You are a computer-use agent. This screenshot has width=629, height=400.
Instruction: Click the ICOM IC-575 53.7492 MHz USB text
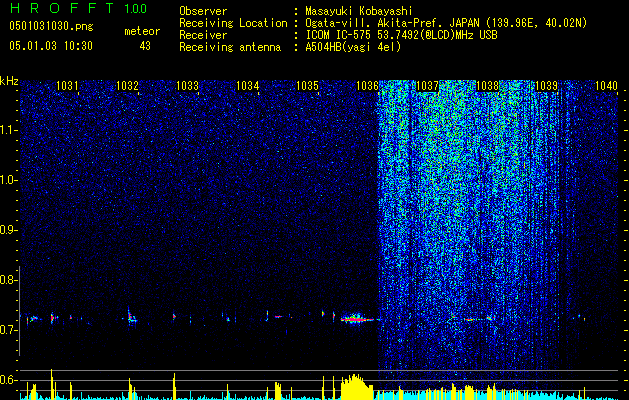click(x=401, y=35)
